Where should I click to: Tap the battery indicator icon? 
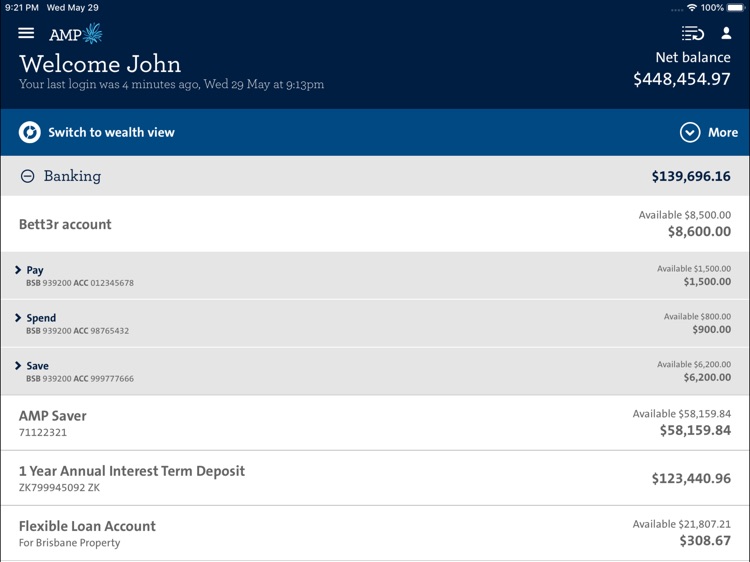(736, 8)
